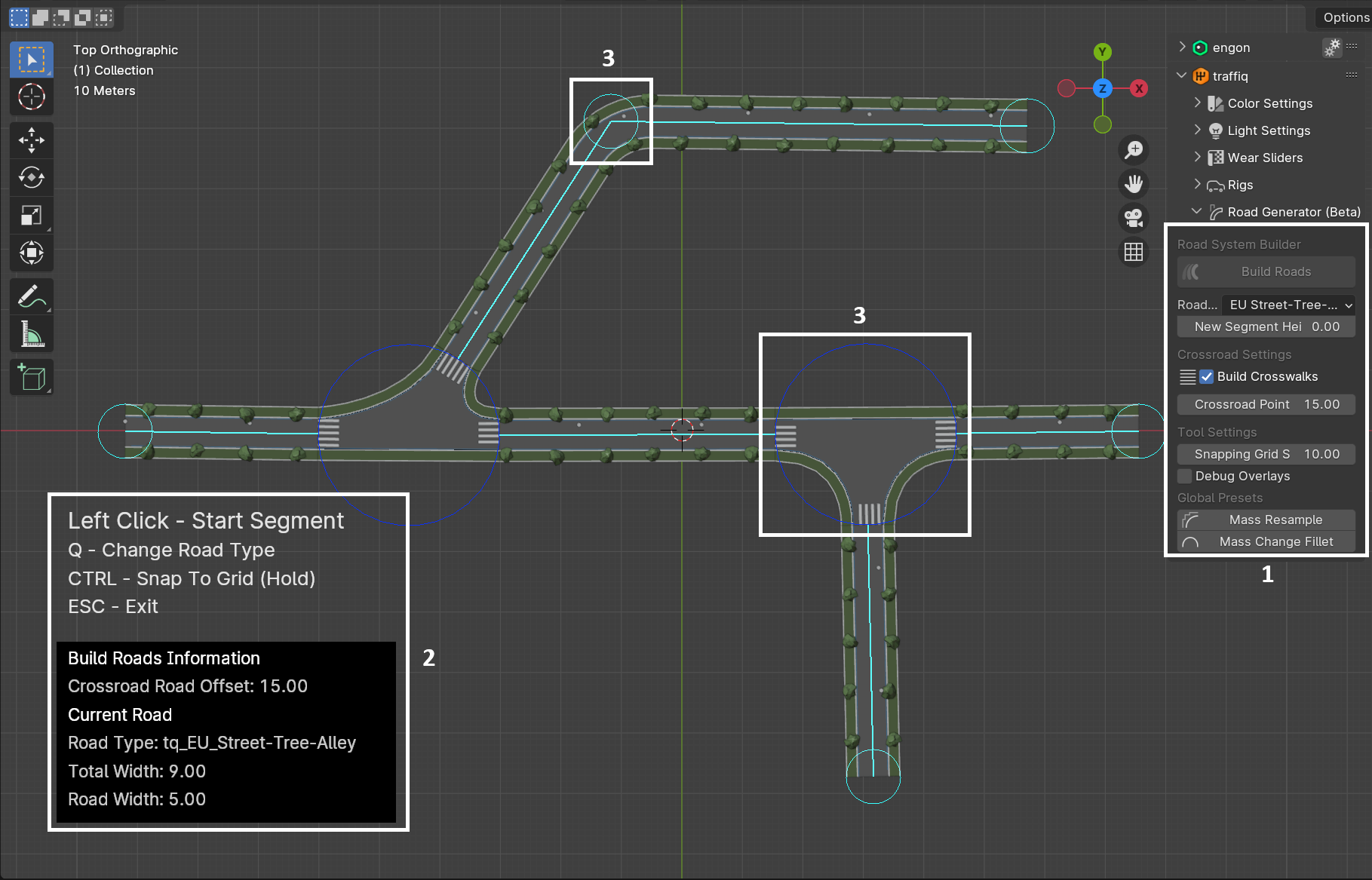The height and width of the screenshot is (880, 1372).
Task: Disable the Build Crosswalks checkbox
Action: [x=1207, y=376]
